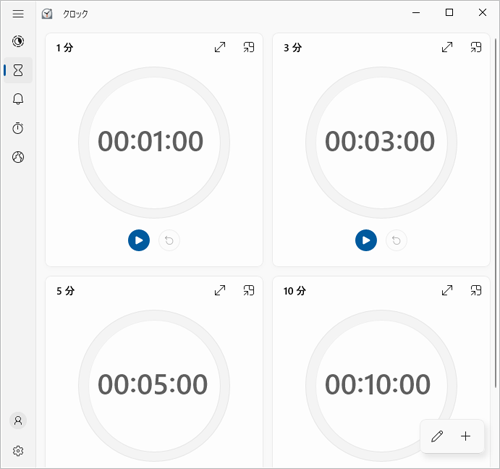
Task: Reset the 1 分 timer
Action: click(169, 240)
